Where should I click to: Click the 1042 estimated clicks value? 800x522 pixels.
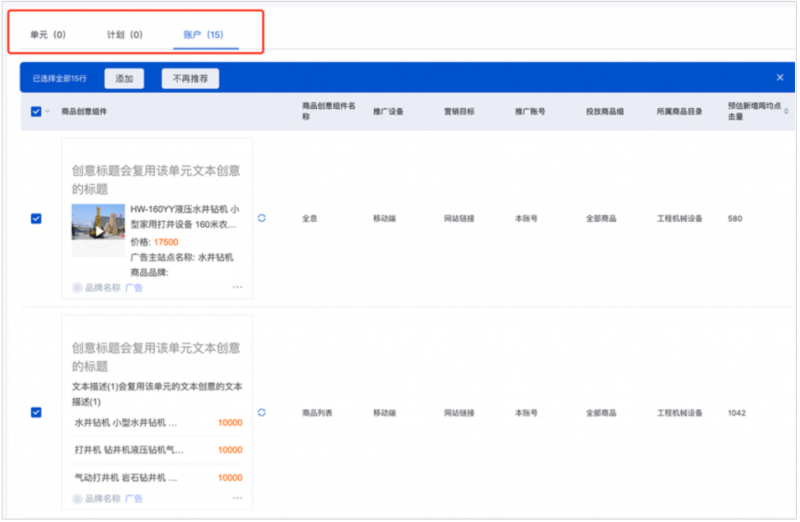[737, 412]
